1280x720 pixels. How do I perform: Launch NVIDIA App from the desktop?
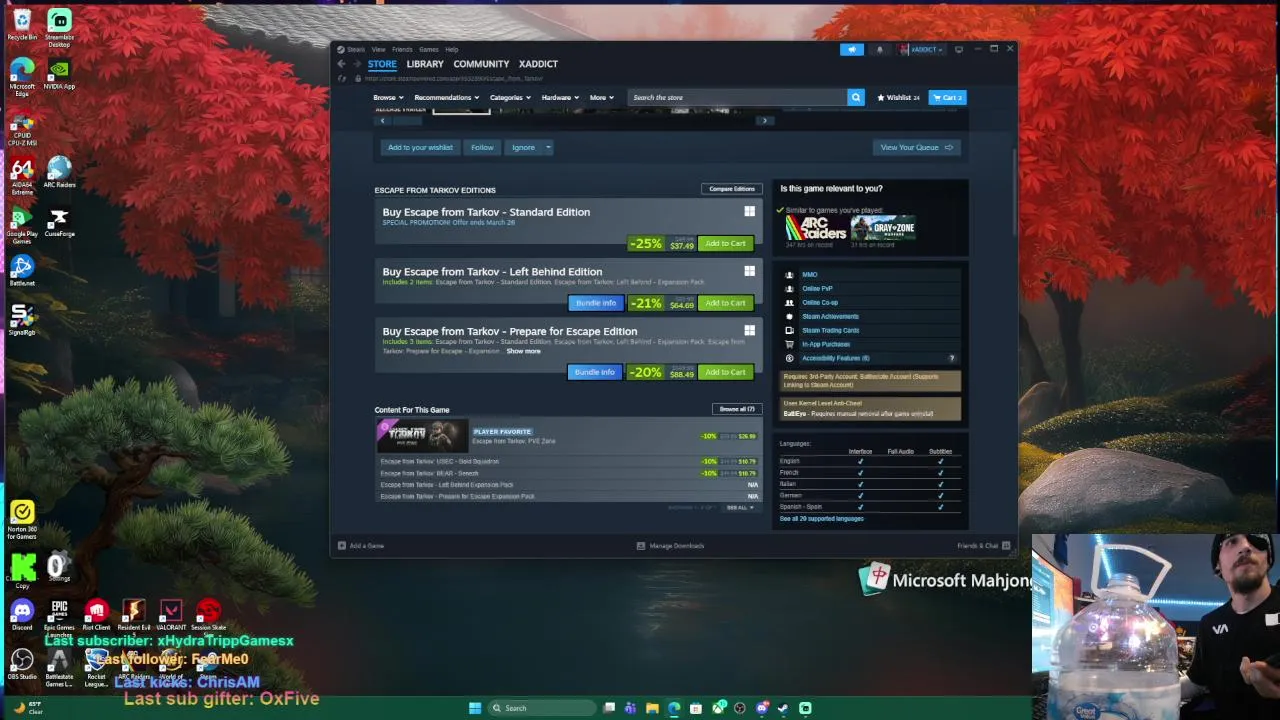click(59, 75)
